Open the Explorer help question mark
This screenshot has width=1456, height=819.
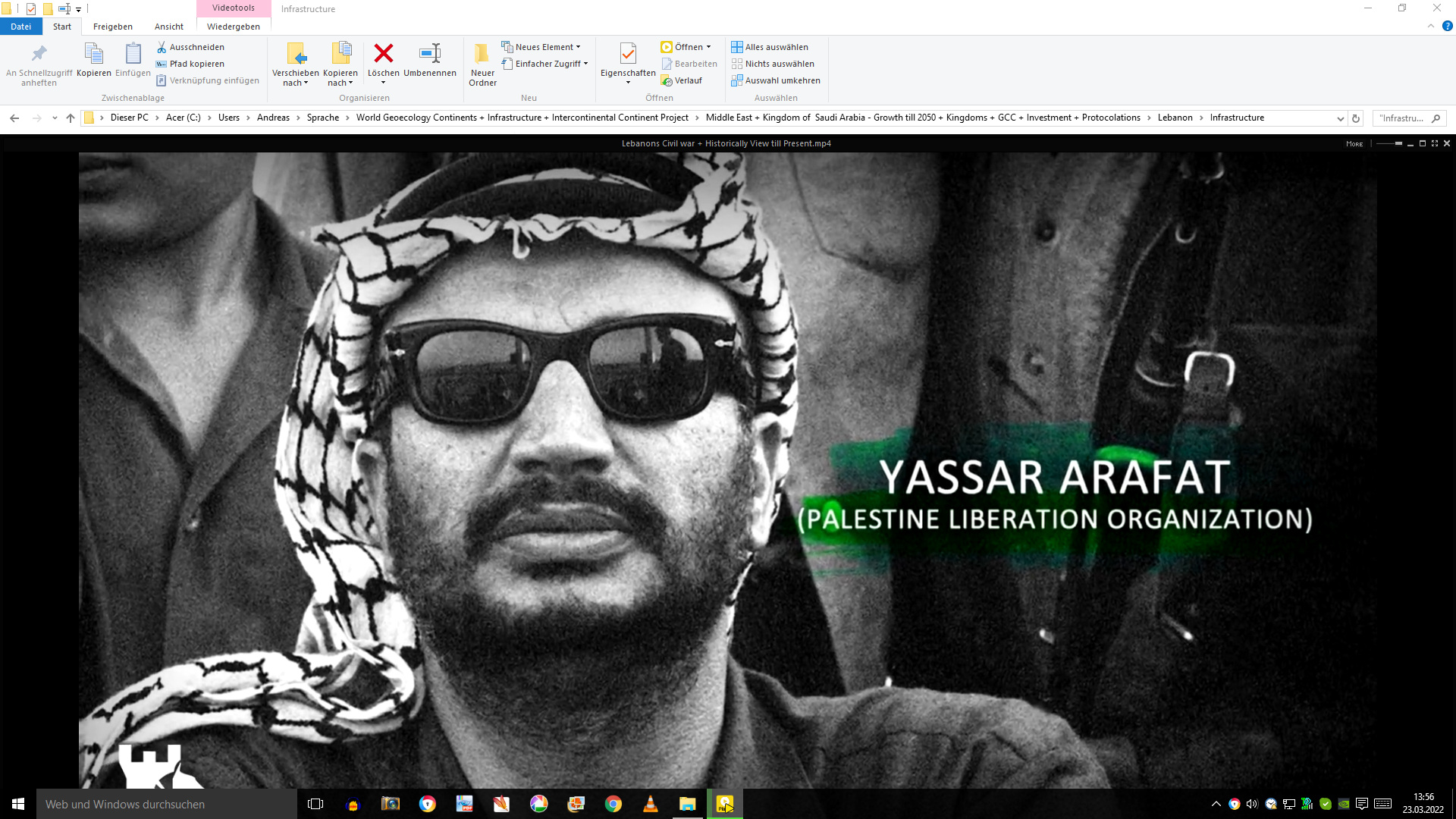[x=1447, y=26]
